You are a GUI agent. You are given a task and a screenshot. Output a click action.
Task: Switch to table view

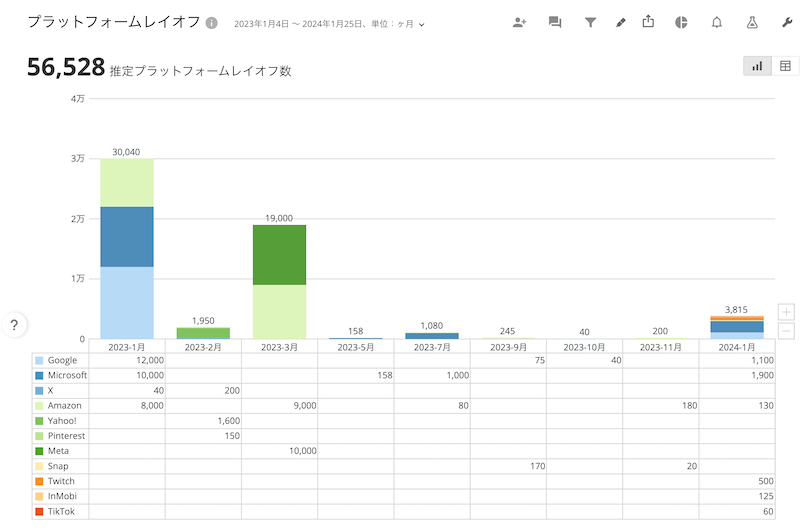tap(785, 66)
